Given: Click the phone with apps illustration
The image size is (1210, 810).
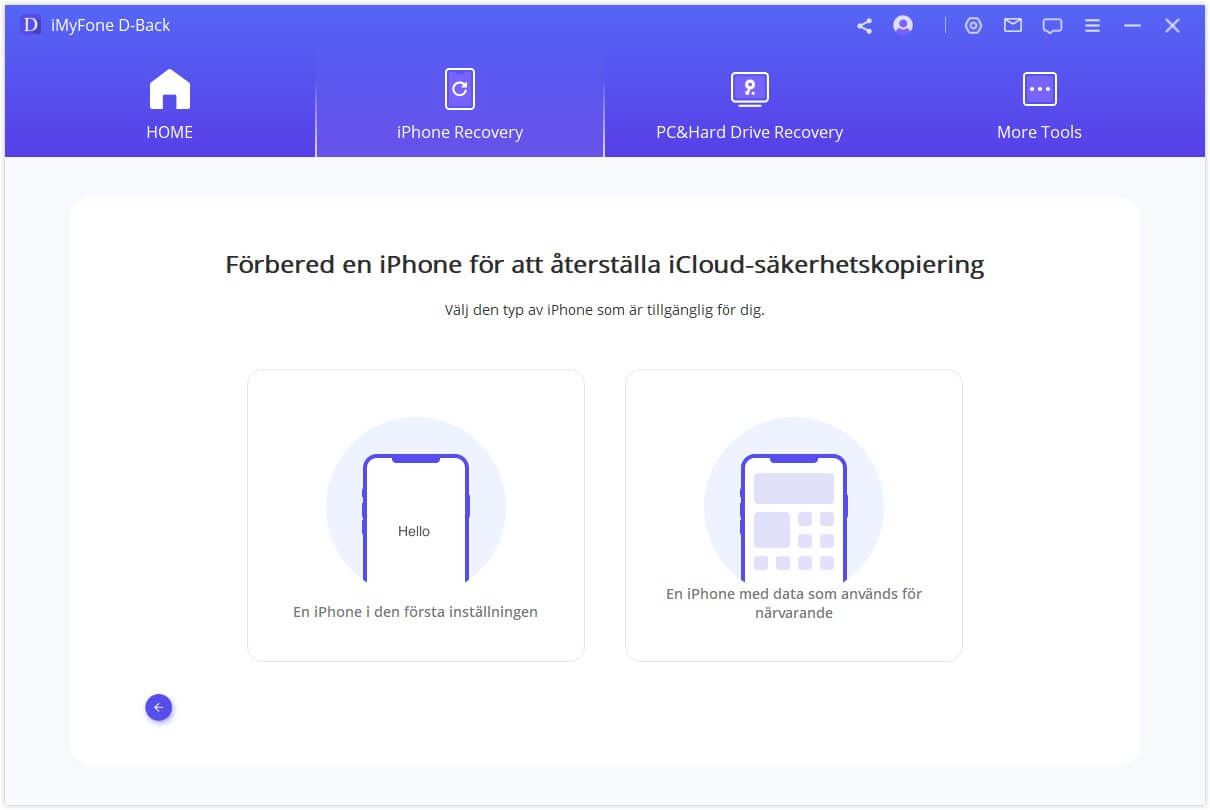Looking at the screenshot, I should coord(794,500).
